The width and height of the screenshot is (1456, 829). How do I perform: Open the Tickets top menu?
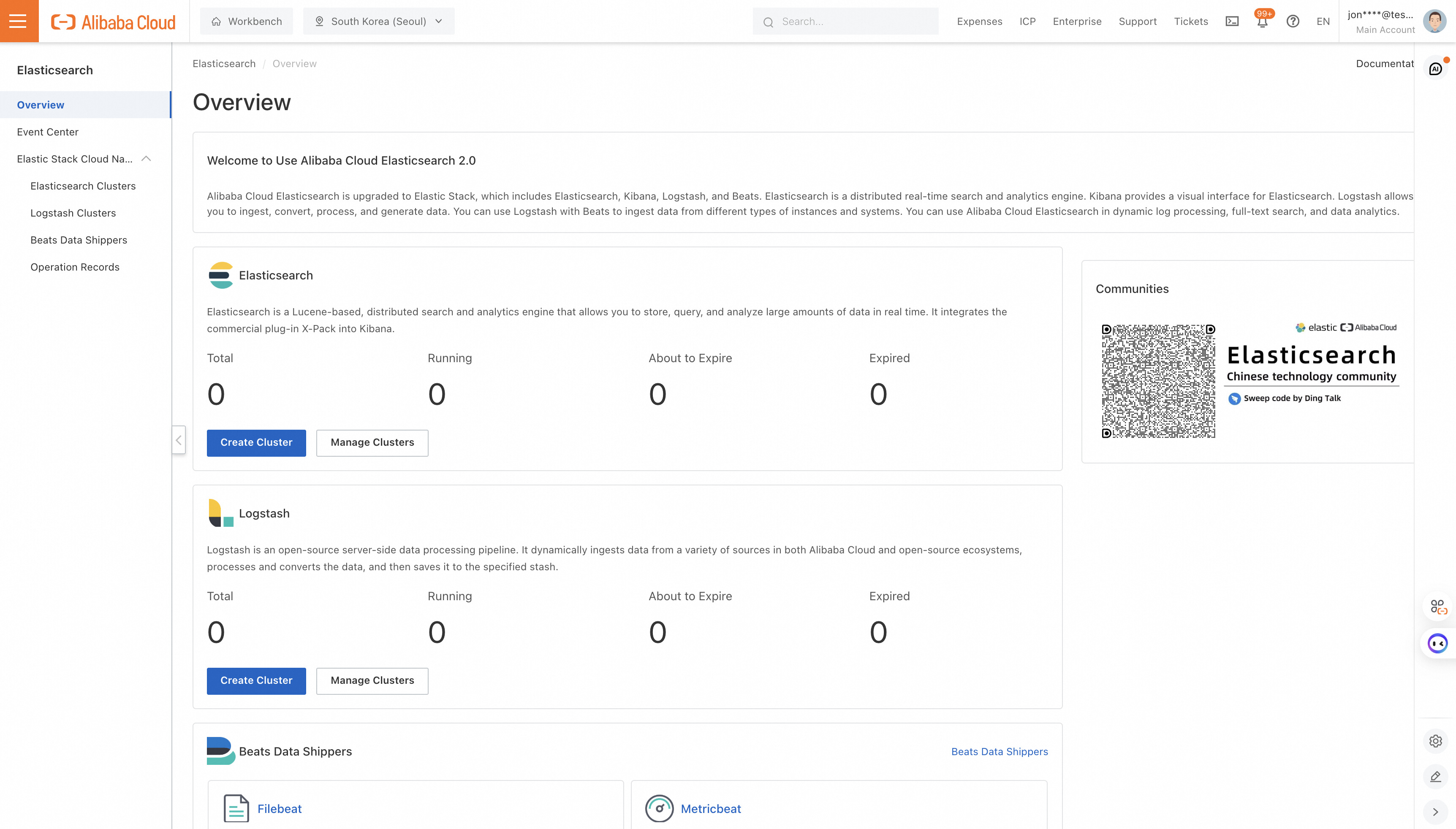click(x=1191, y=22)
